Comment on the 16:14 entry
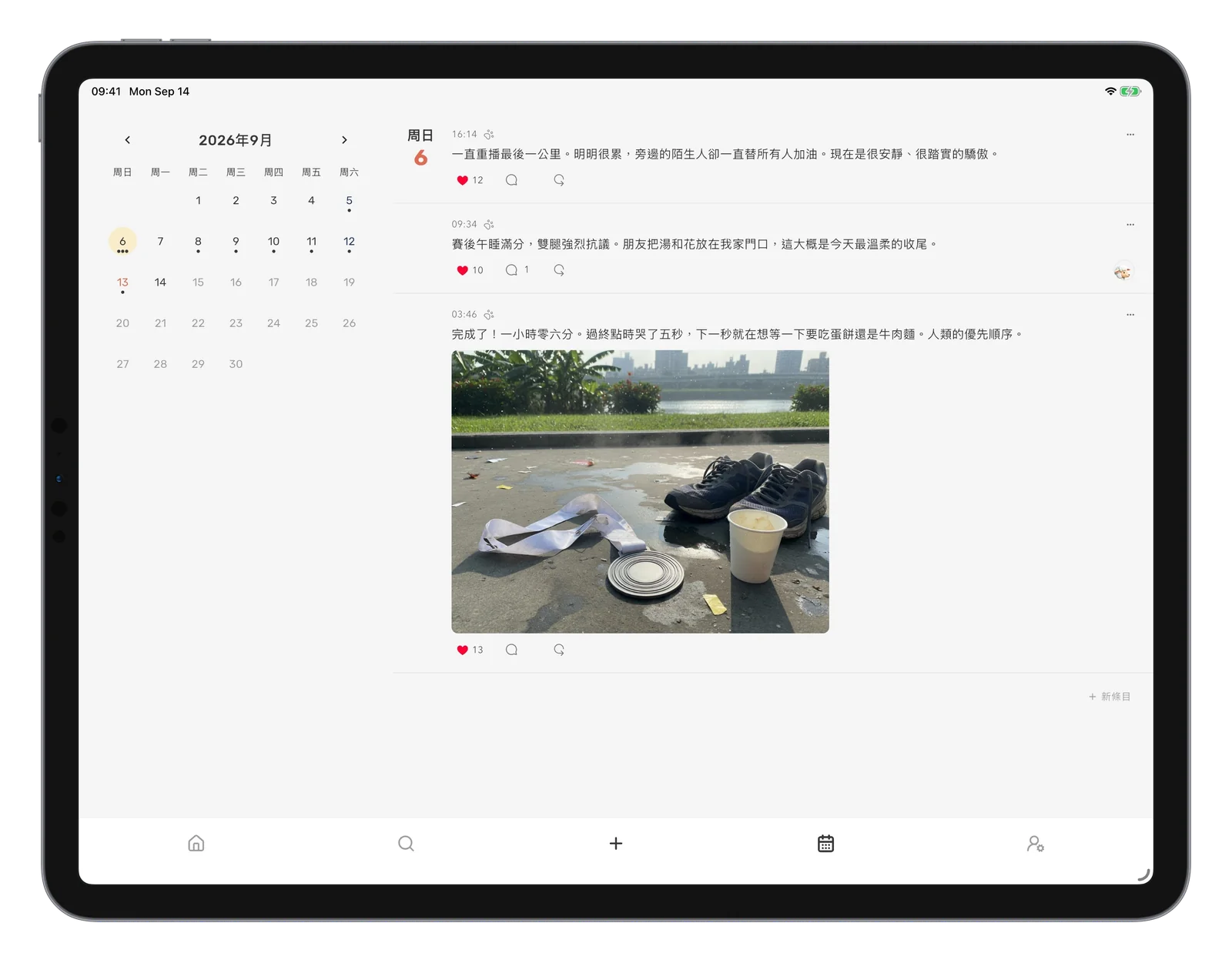The width and height of the screenshot is (1232, 963). click(511, 180)
